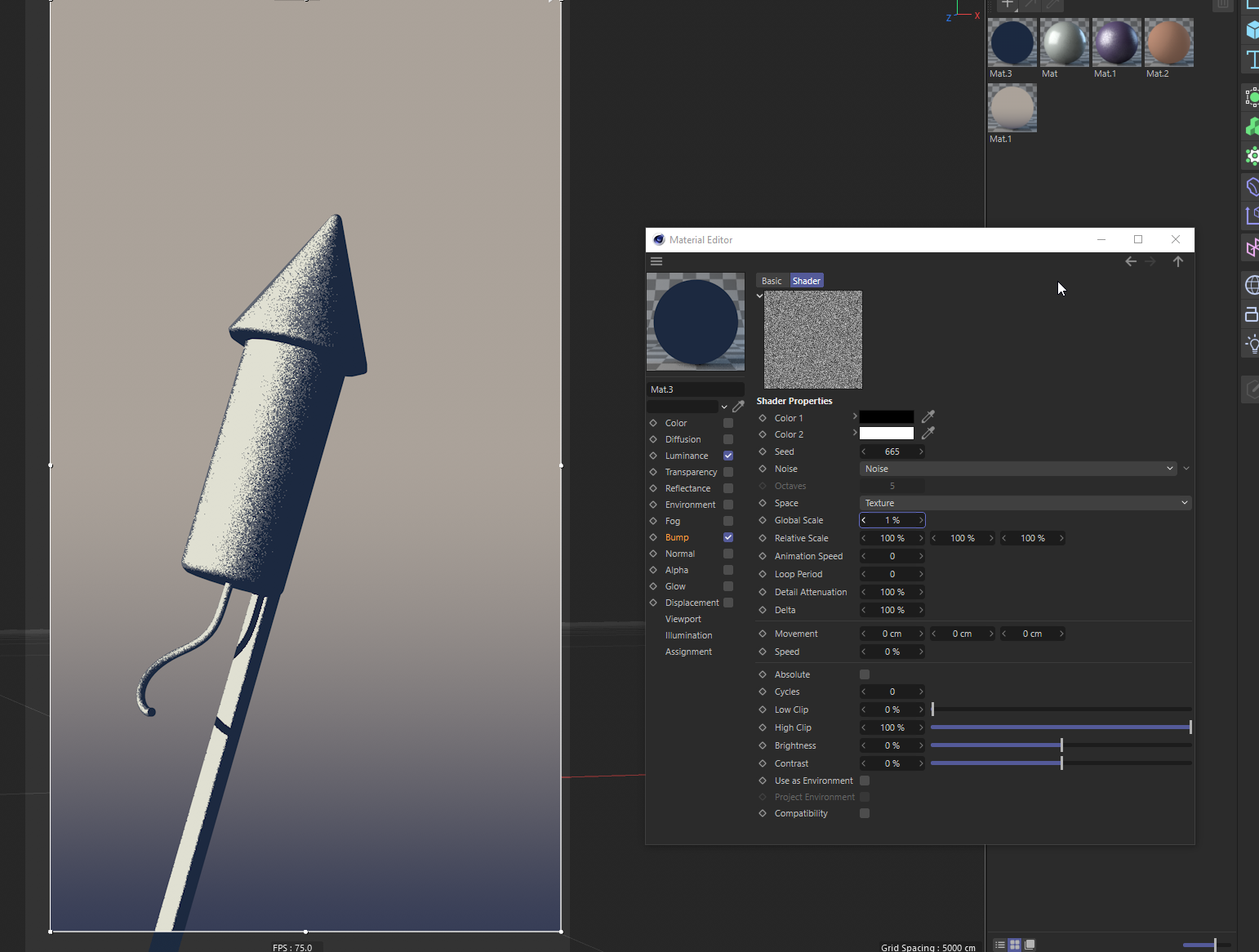
Task: Select the Luminance channel label
Action: coord(687,456)
